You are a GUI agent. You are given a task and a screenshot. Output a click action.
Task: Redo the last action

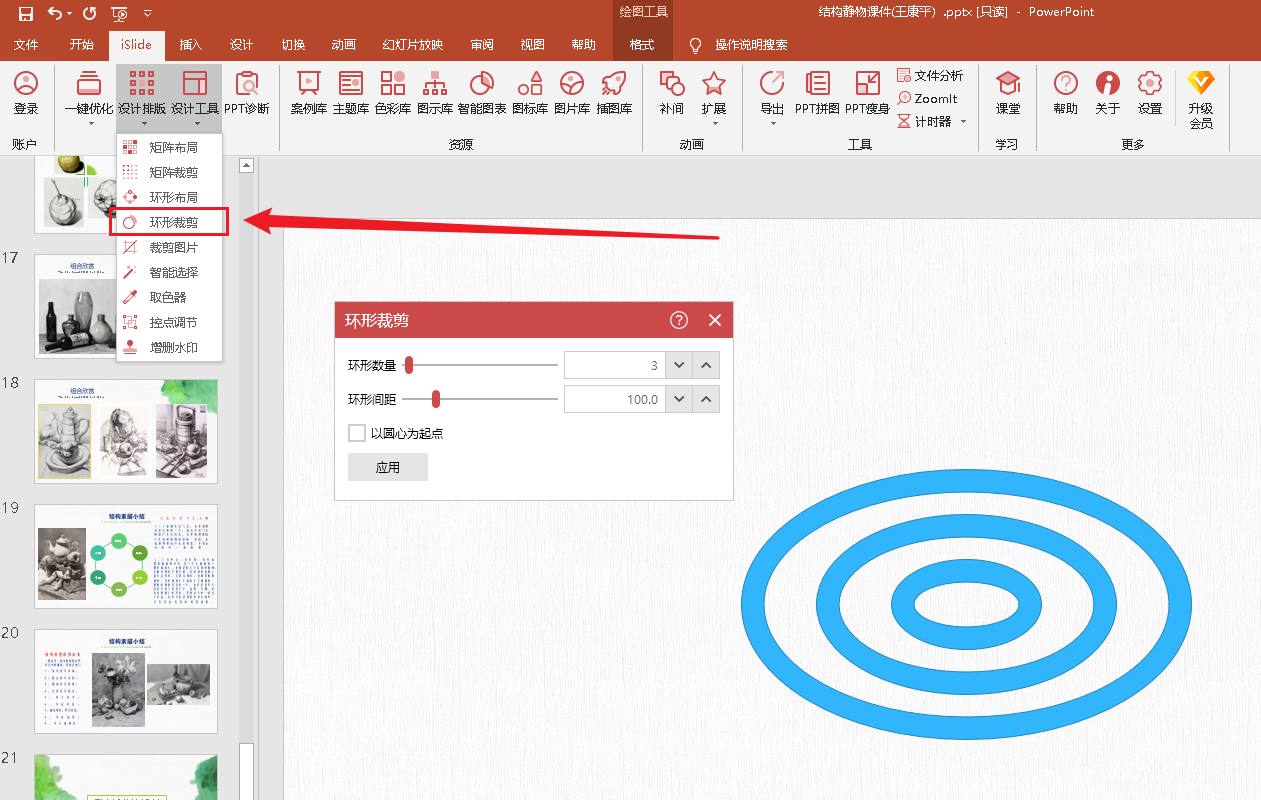tap(90, 13)
